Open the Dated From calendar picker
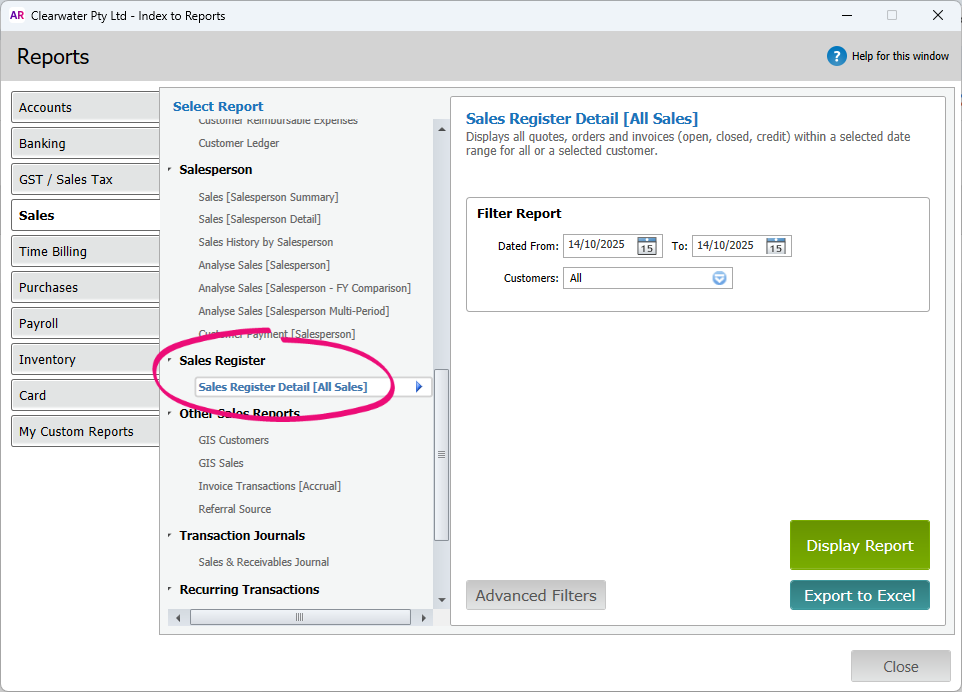This screenshot has height=692, width=962. click(x=647, y=246)
